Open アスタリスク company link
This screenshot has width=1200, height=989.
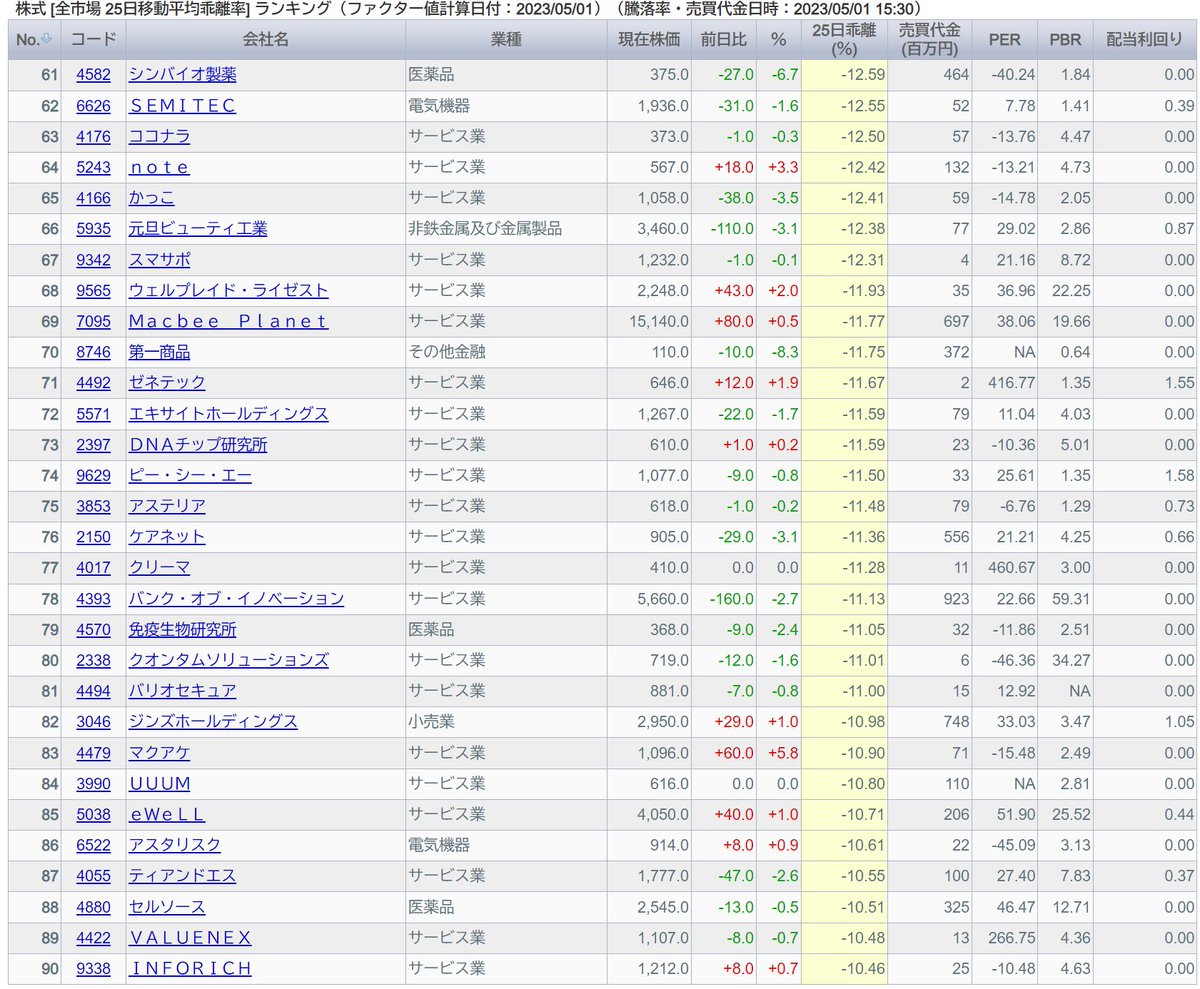pyautogui.click(x=175, y=846)
